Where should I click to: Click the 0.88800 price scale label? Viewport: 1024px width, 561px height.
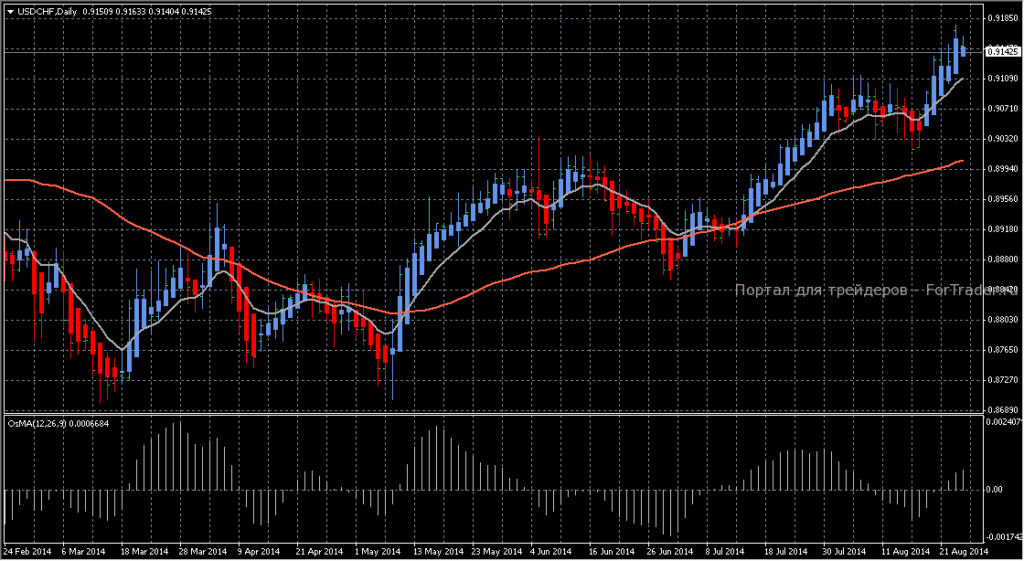point(1004,259)
